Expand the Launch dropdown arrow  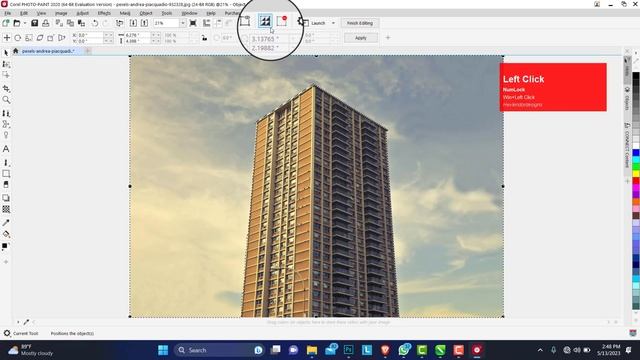point(333,23)
